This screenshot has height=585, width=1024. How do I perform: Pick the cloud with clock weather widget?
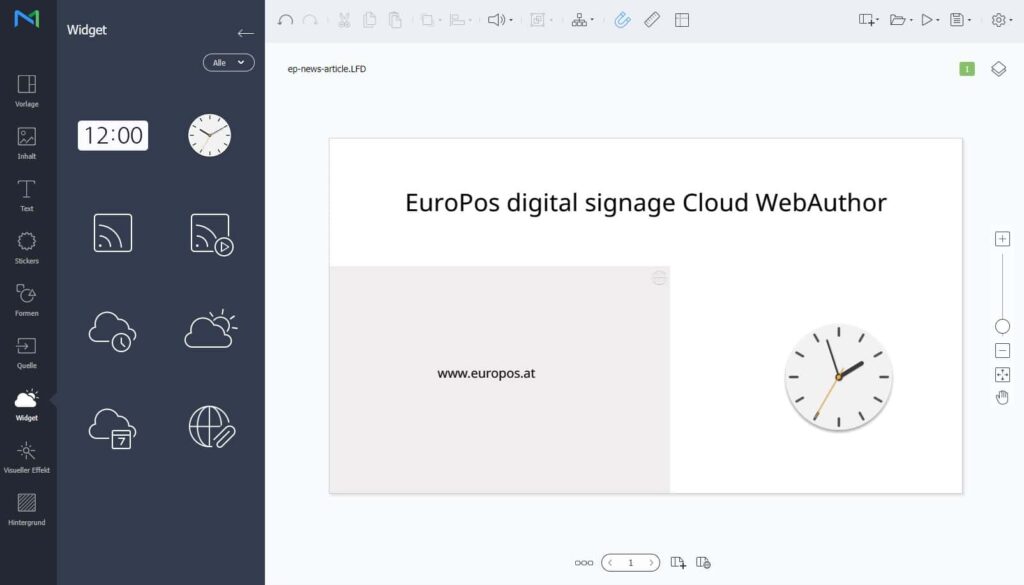pyautogui.click(x=112, y=331)
